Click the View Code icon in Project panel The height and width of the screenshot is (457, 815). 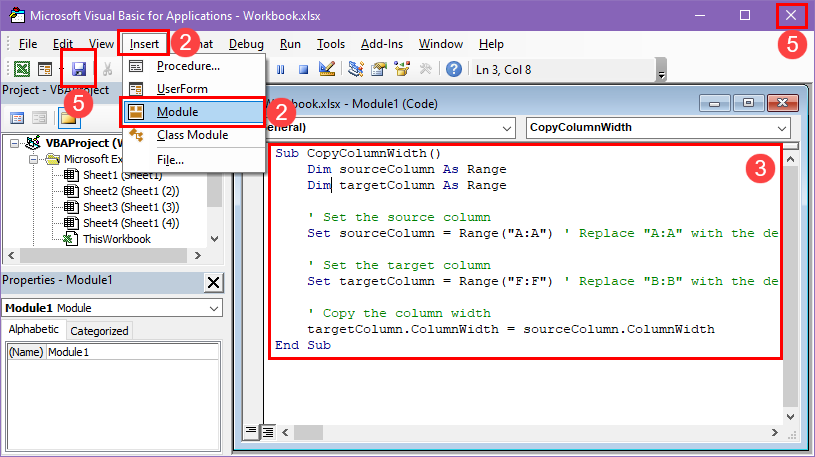pos(17,118)
